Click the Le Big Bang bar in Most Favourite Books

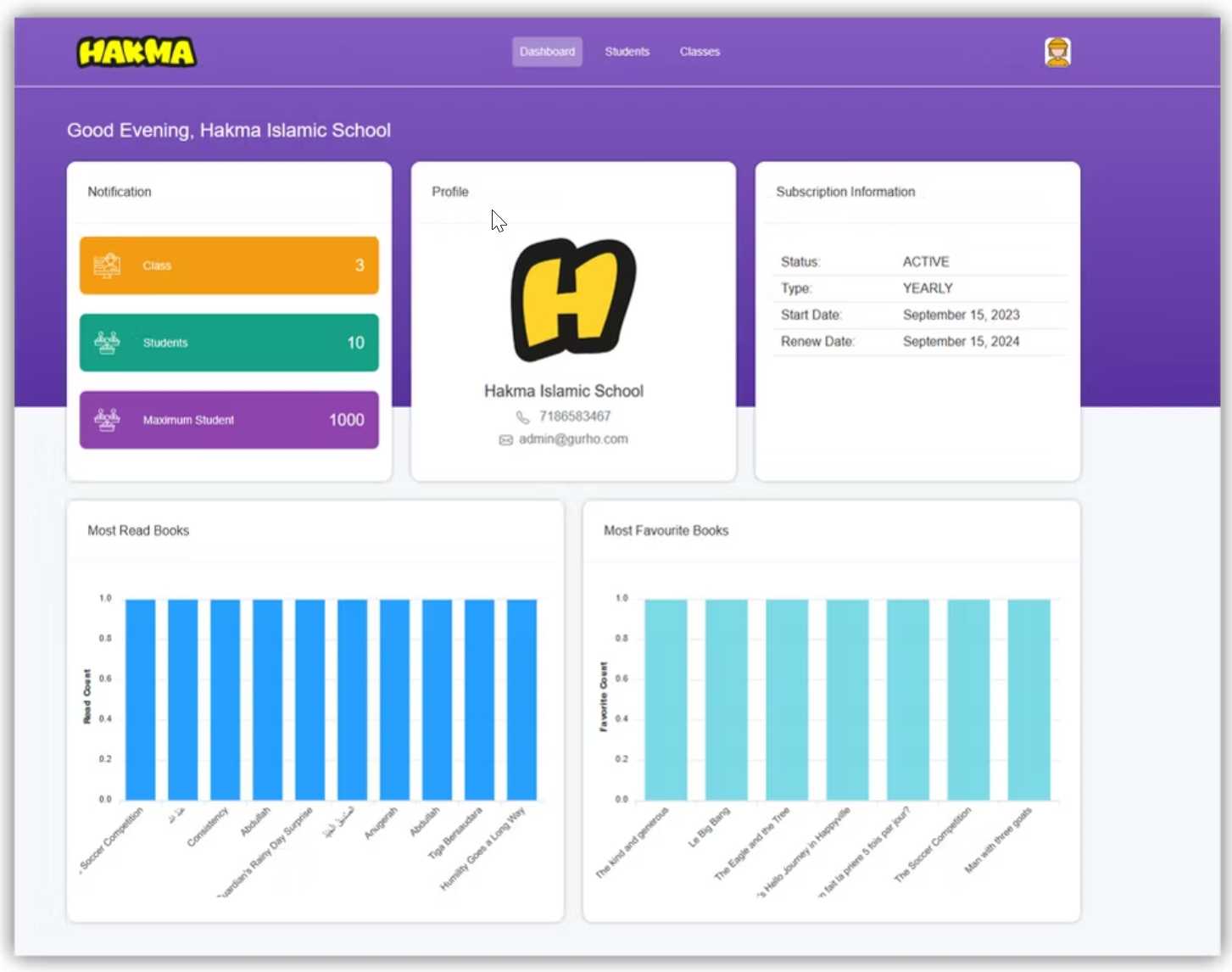pos(727,699)
